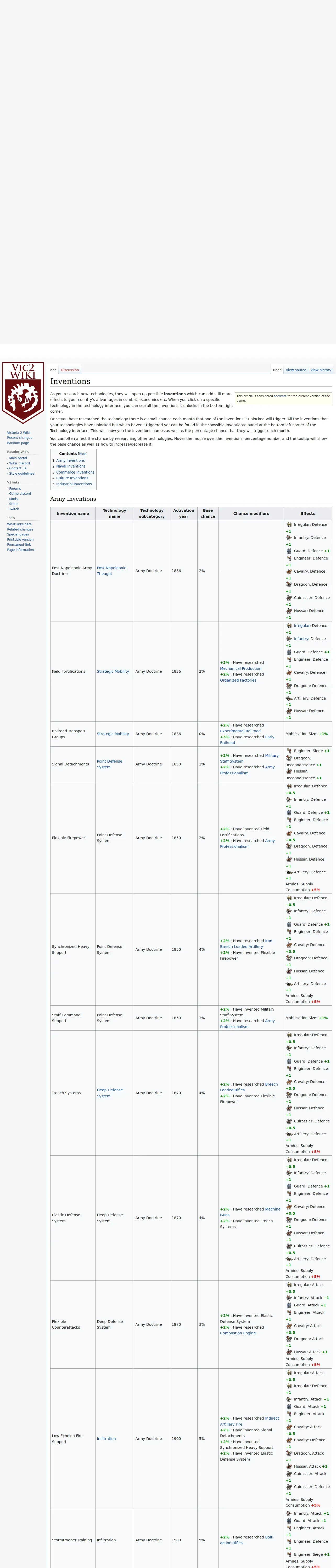Jump to Army Inventions in Contents
336x1568 pixels.
(x=71, y=461)
